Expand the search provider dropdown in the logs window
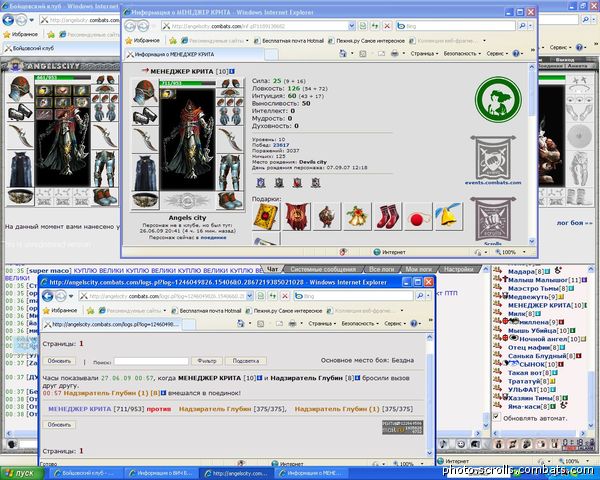 click(428, 296)
